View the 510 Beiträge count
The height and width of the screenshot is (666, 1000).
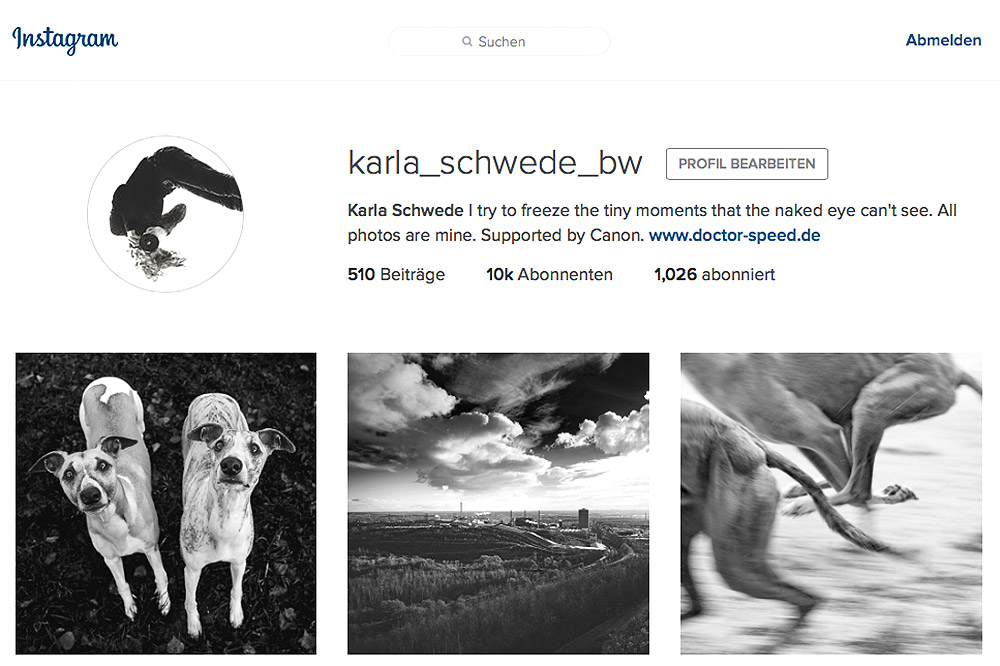pyautogui.click(x=396, y=274)
